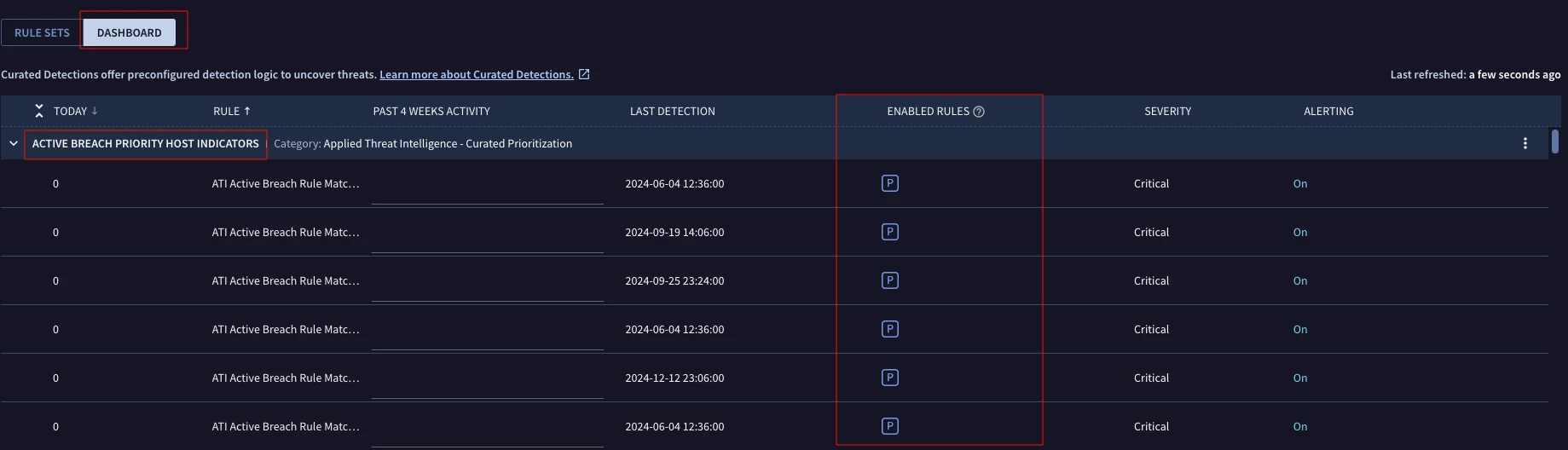The height and width of the screenshot is (450, 1568).
Task: Click the ALERTING column header
Action: pos(1328,111)
